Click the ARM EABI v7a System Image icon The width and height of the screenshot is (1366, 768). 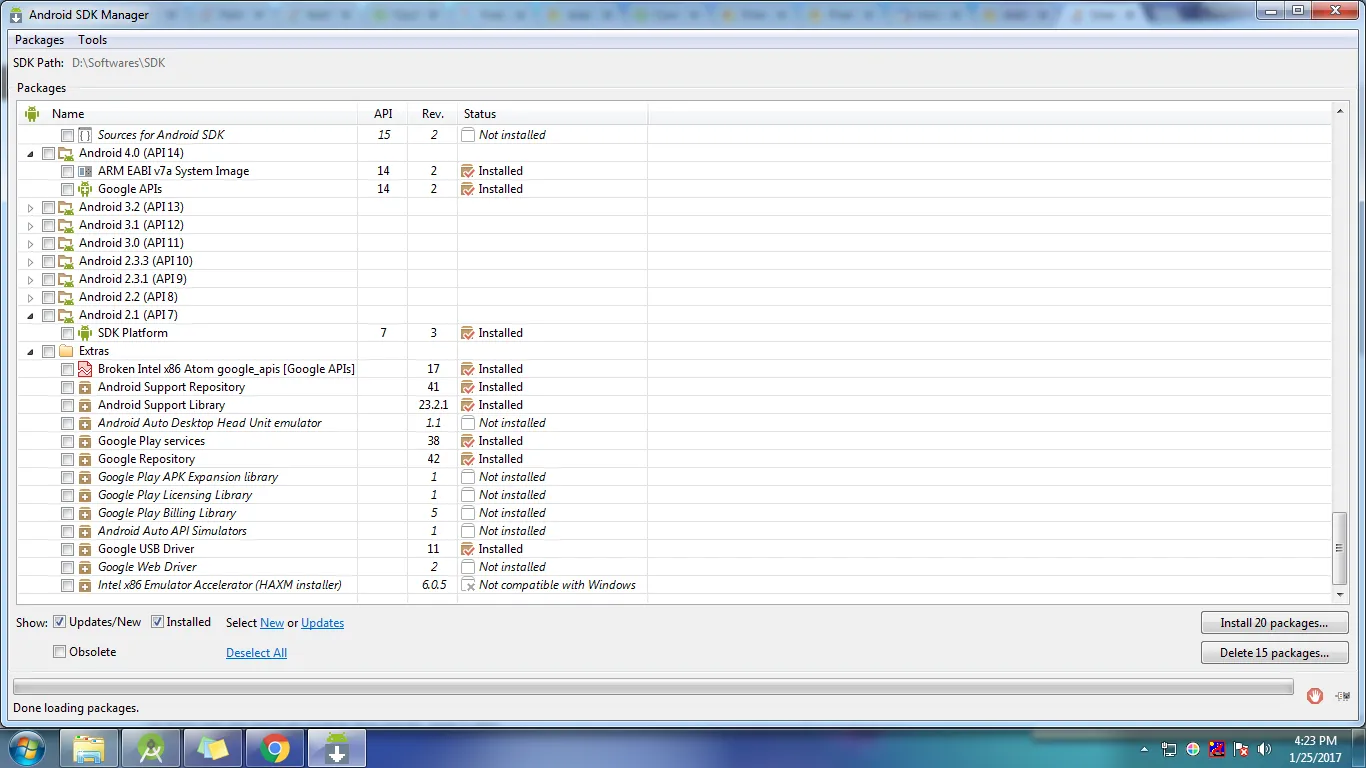coord(85,171)
